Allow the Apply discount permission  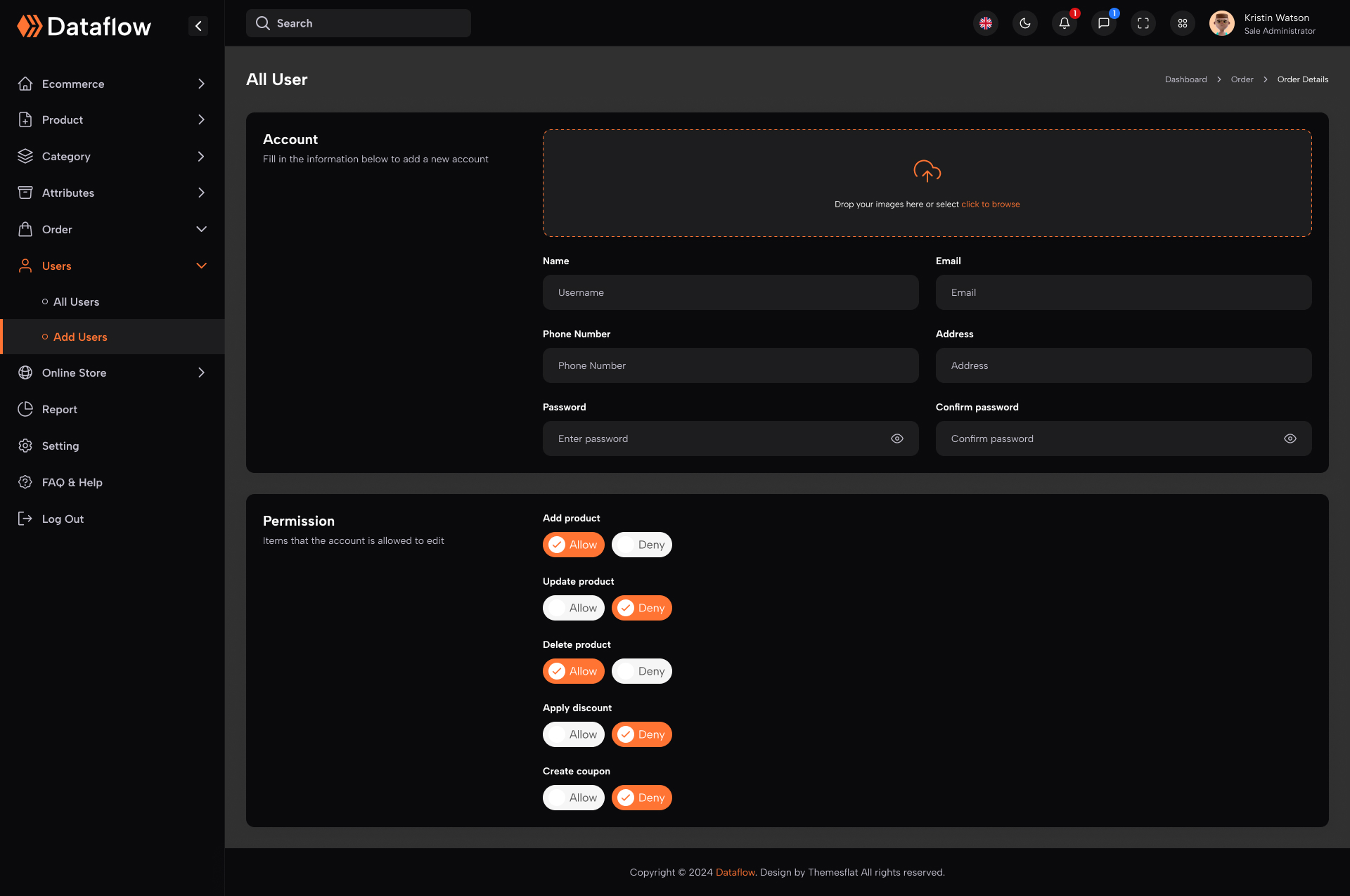pyautogui.click(x=573, y=734)
